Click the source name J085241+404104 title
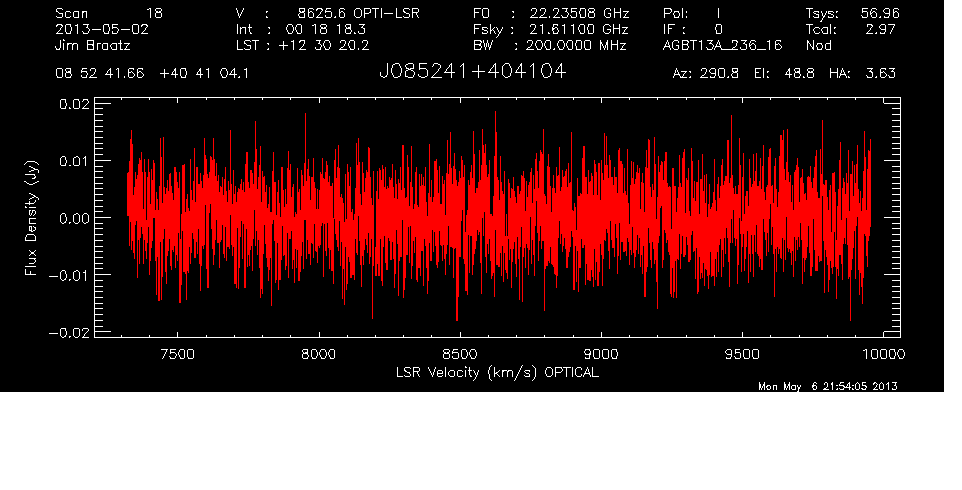The width and height of the screenshot is (962, 490). point(472,72)
